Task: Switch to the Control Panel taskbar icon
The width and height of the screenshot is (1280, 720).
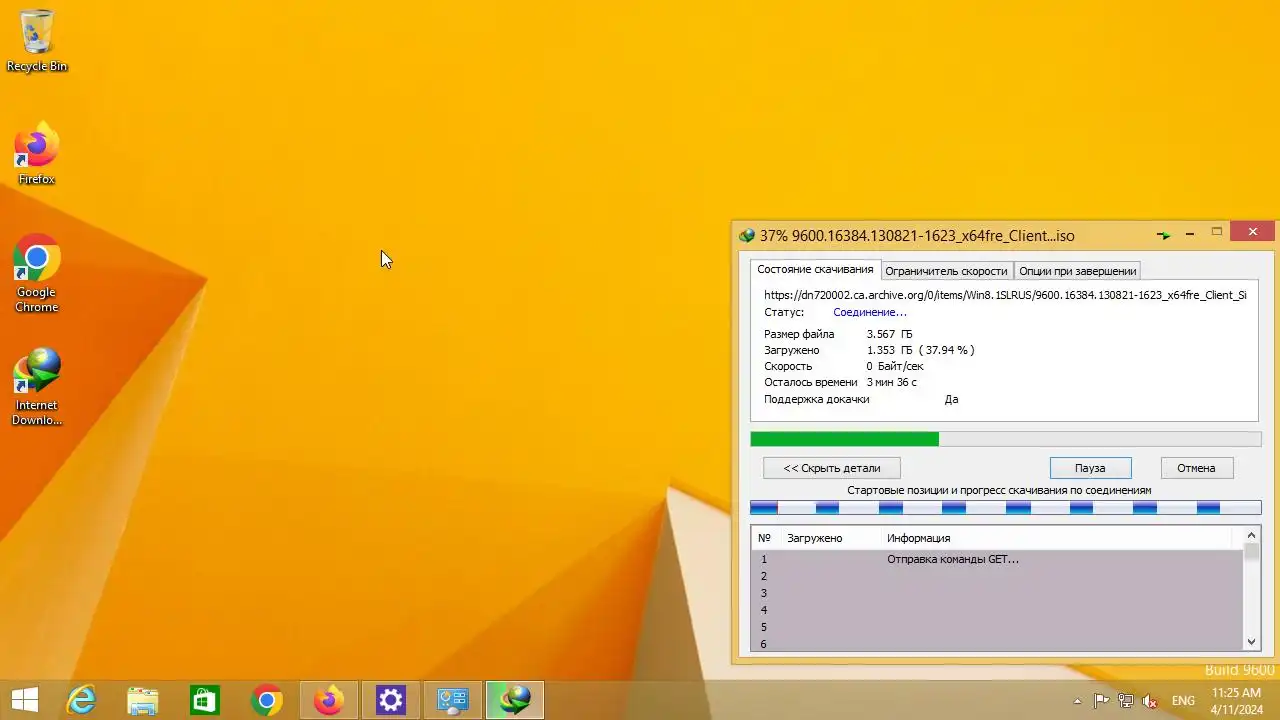Action: (453, 701)
